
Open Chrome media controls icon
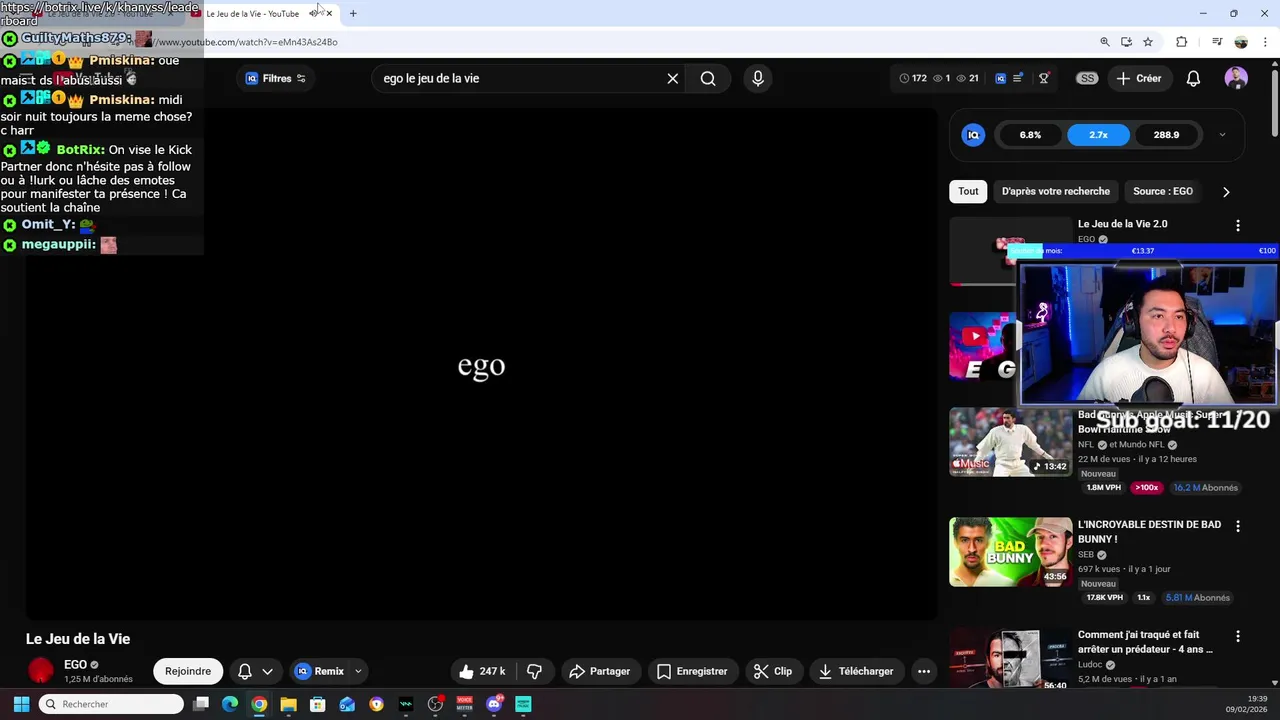1217,42
